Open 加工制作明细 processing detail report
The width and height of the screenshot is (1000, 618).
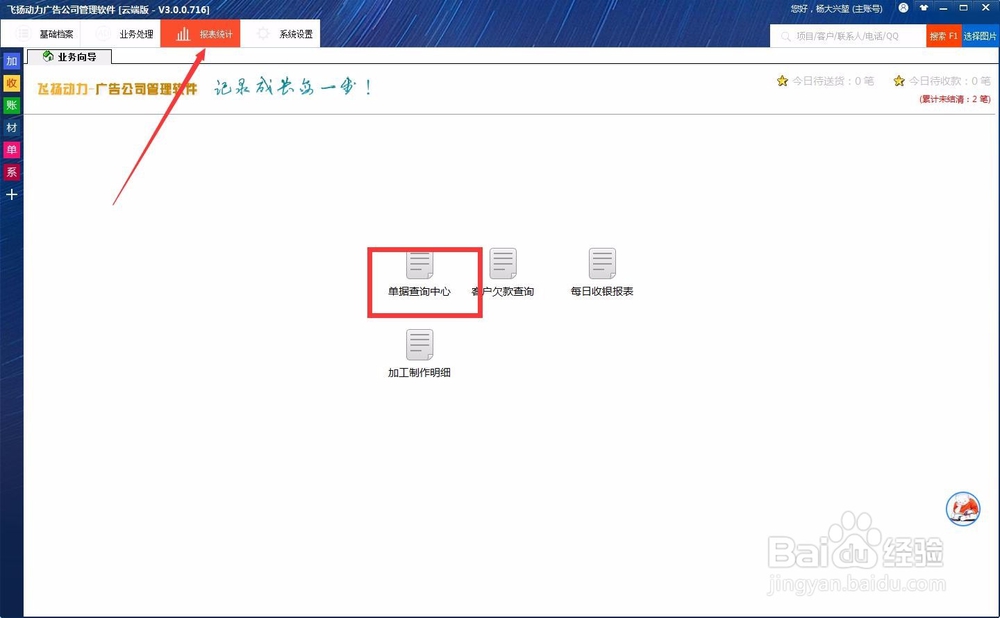coord(420,350)
